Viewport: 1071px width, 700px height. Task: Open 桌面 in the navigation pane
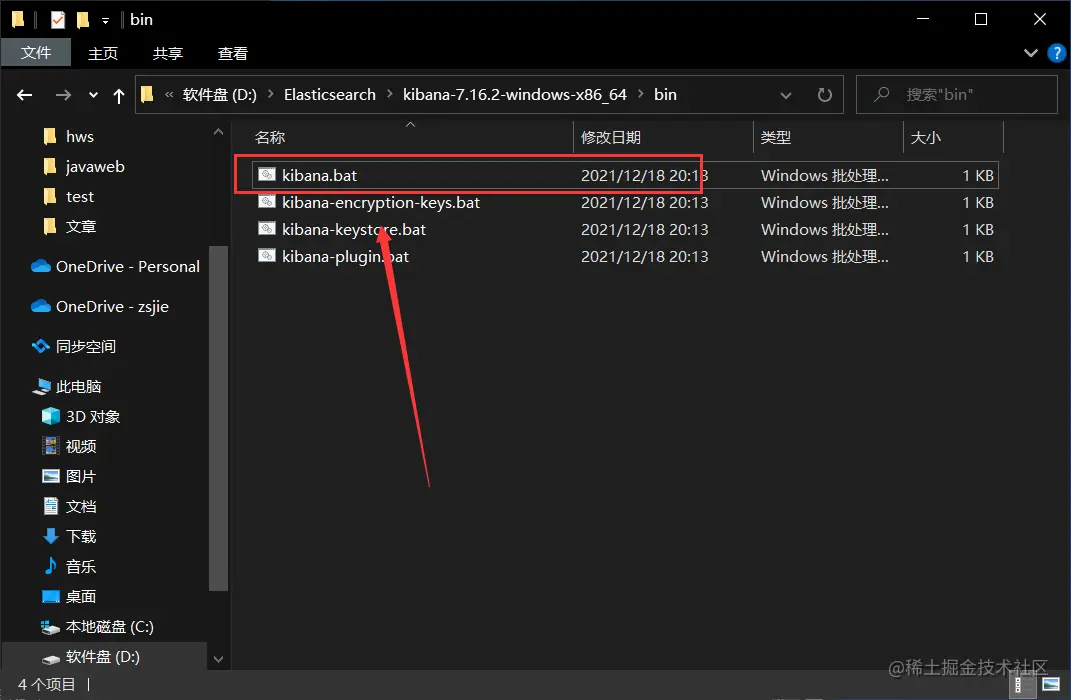[70, 597]
